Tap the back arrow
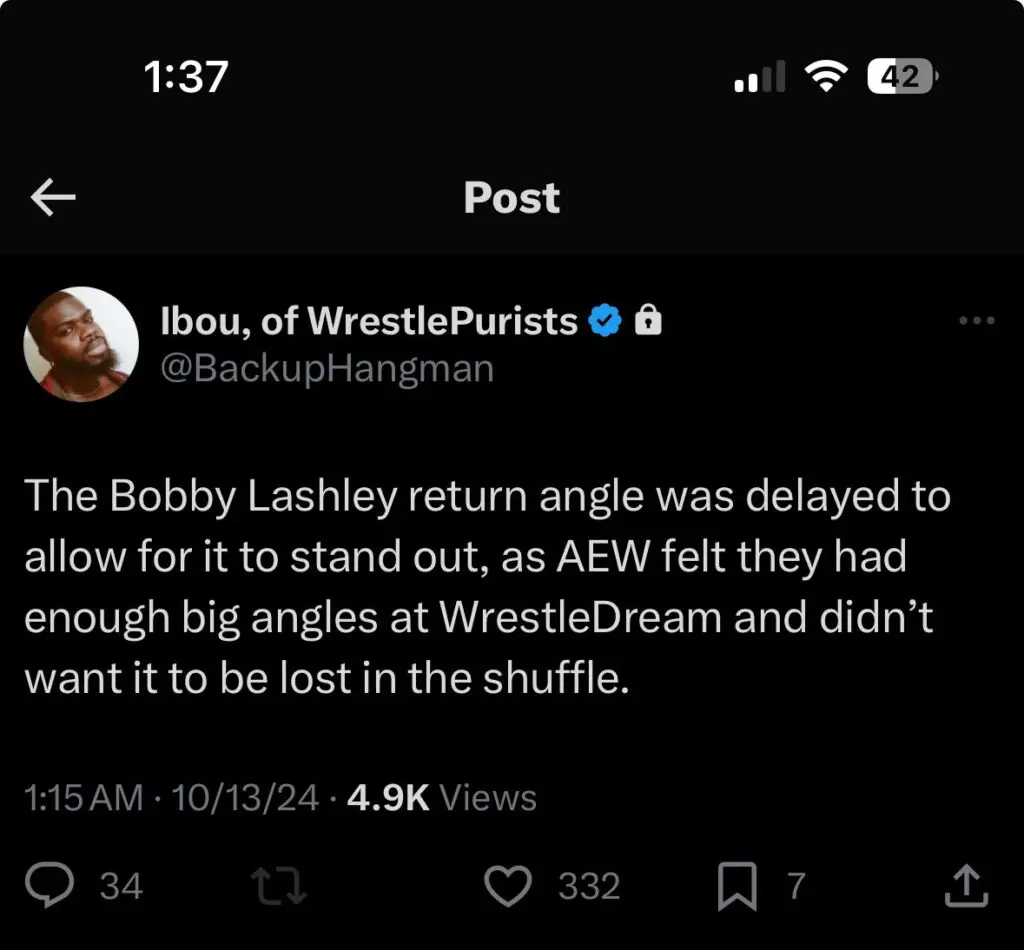The image size is (1024, 950). pos(54,198)
